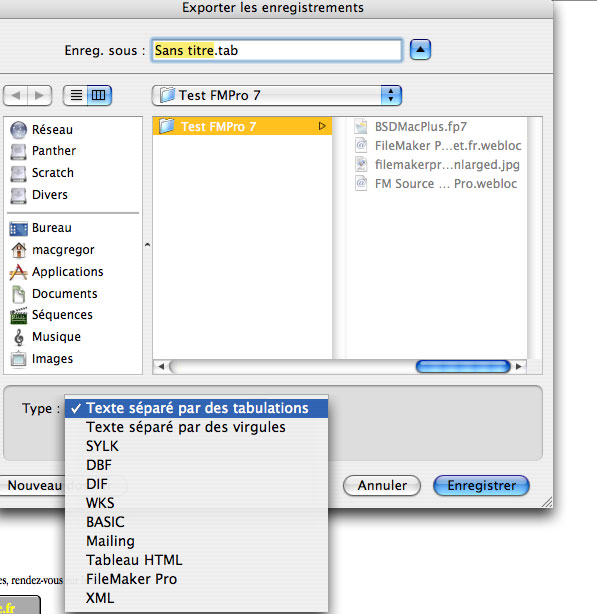The width and height of the screenshot is (597, 614).
Task: Select the Panther drive in sidebar
Action: [43, 151]
